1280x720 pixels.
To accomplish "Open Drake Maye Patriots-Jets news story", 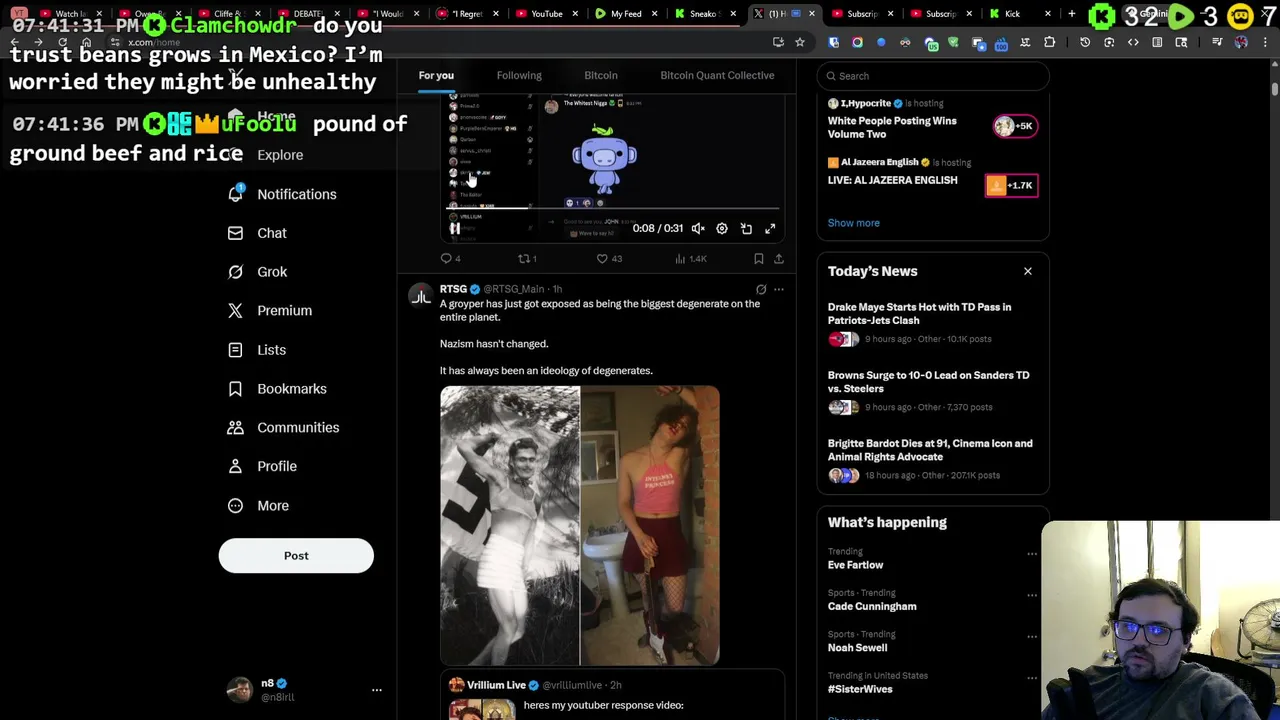I will click(933, 324).
